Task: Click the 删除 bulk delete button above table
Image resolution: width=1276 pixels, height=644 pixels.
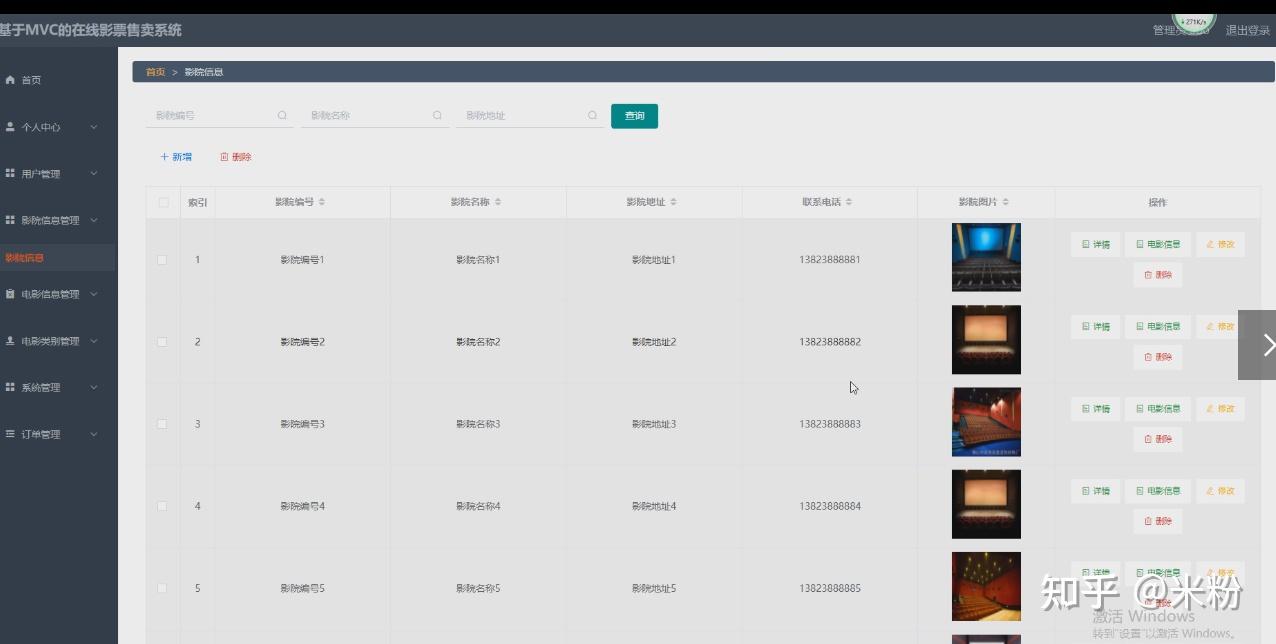Action: pos(236,157)
